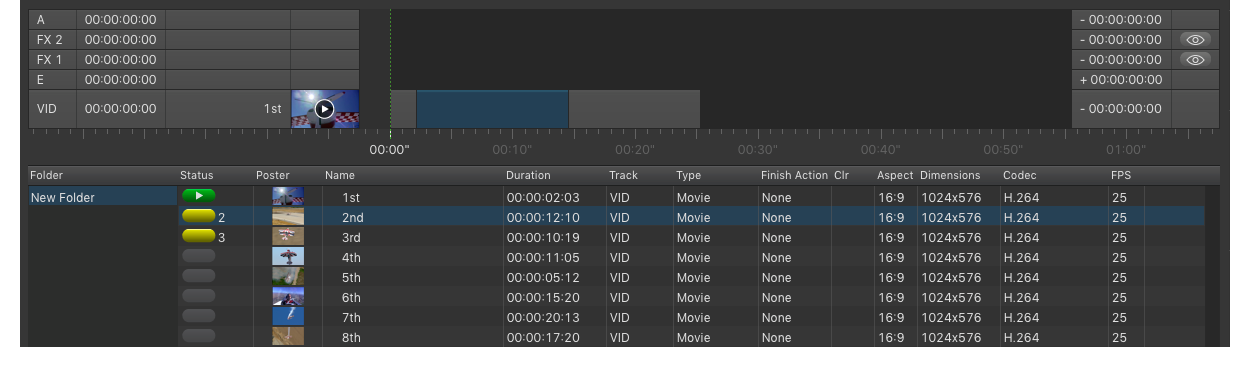Screen dimensions: 1250x367
Task: Click the 01:00" mark on time ruler
Action: point(1125,150)
